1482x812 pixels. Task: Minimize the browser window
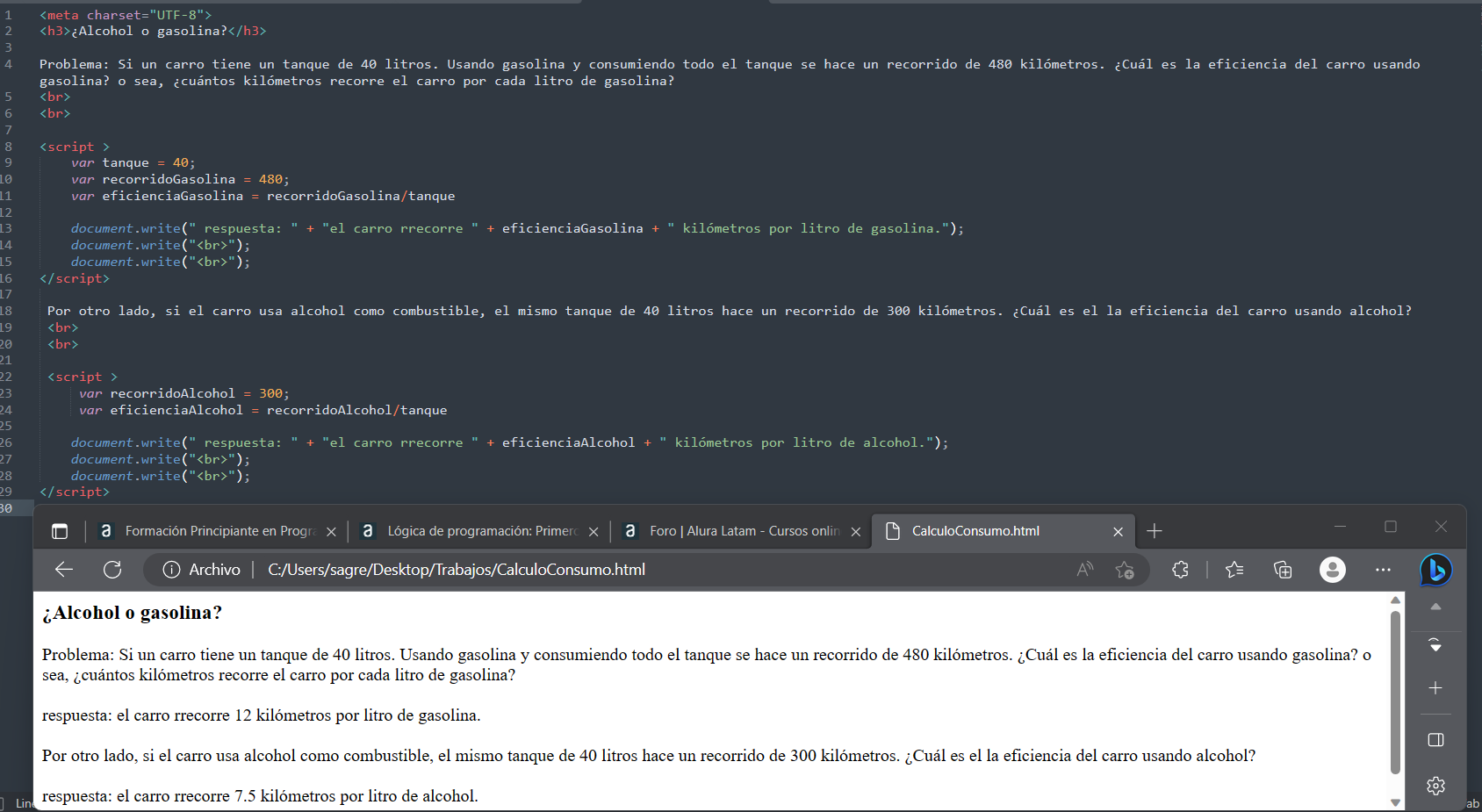(x=1340, y=527)
